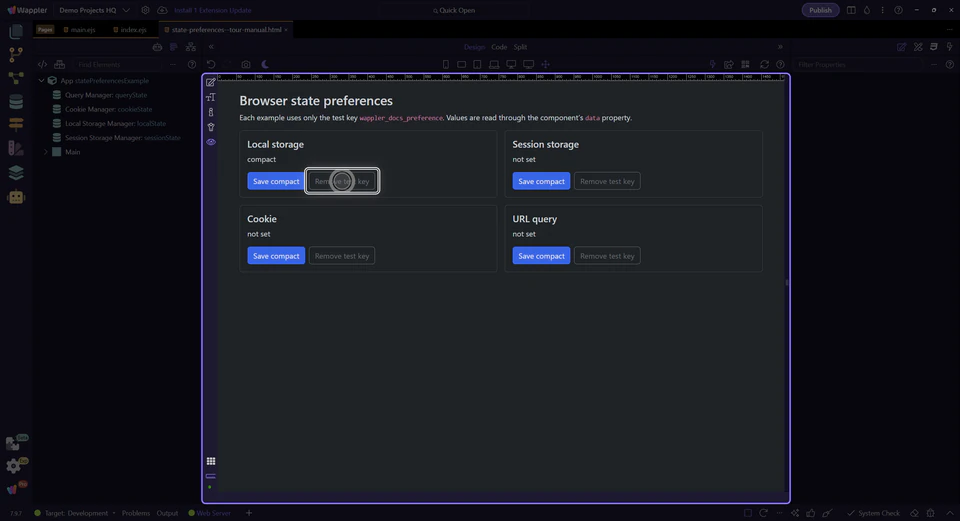Select the tablet portrait viewport icon
The image size is (960, 521).
pos(477,64)
